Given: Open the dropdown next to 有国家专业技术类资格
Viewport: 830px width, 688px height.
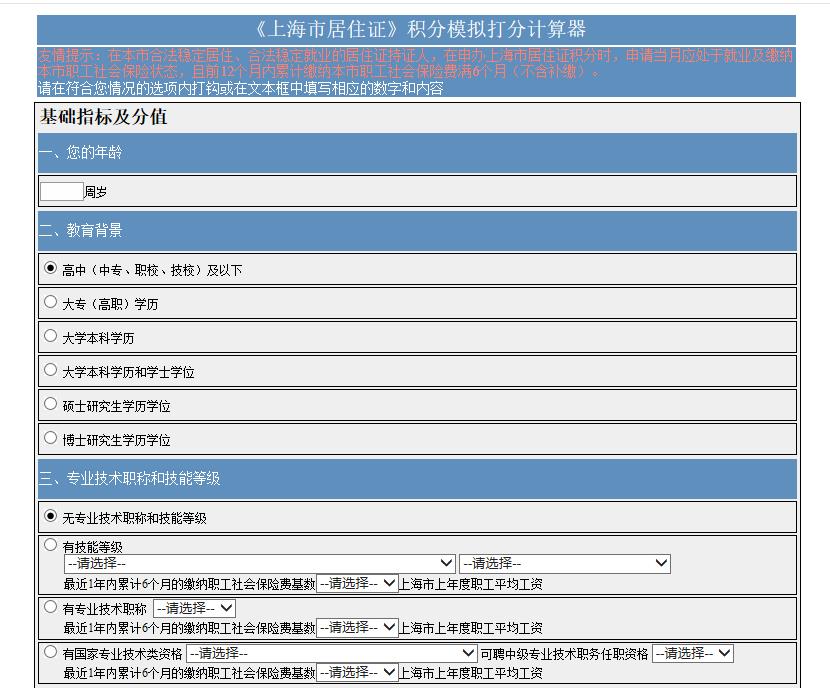Looking at the screenshot, I should coord(331,654).
